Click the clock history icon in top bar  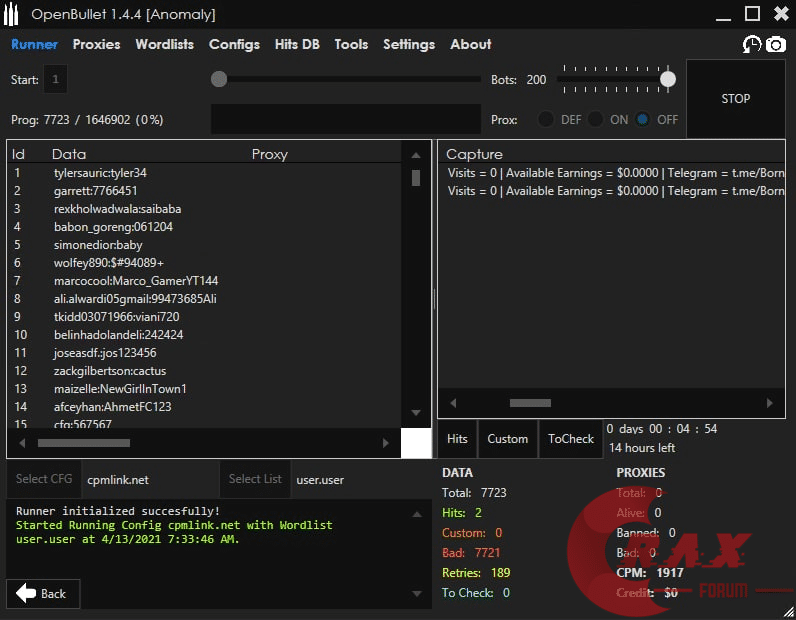(x=752, y=44)
